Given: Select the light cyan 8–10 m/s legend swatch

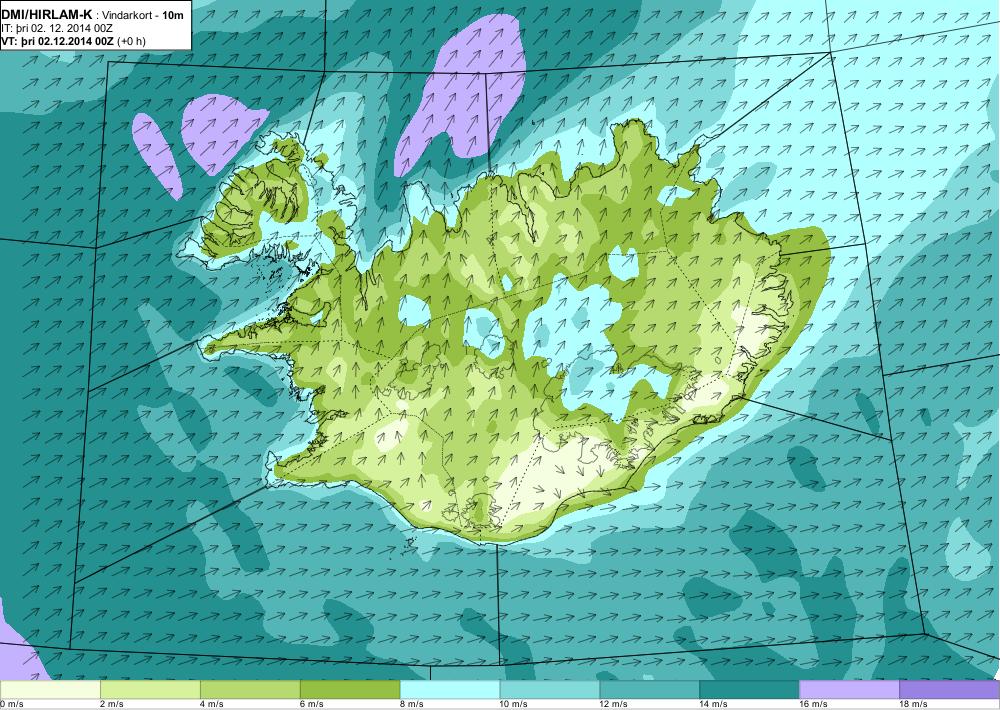Looking at the screenshot, I should click(450, 690).
